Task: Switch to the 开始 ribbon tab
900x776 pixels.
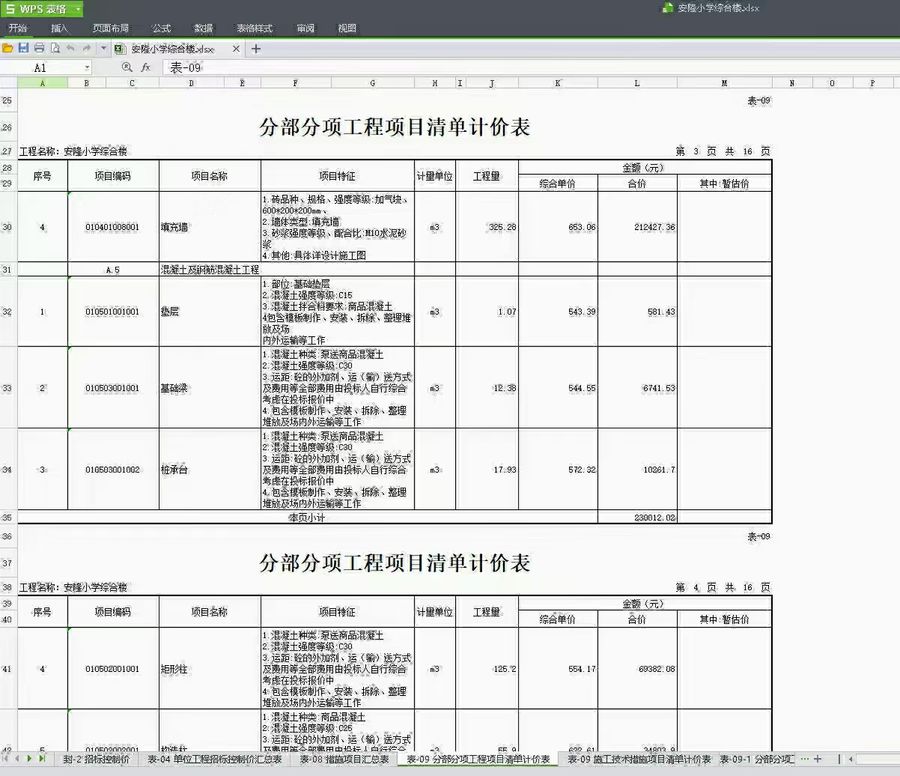Action: 18,28
